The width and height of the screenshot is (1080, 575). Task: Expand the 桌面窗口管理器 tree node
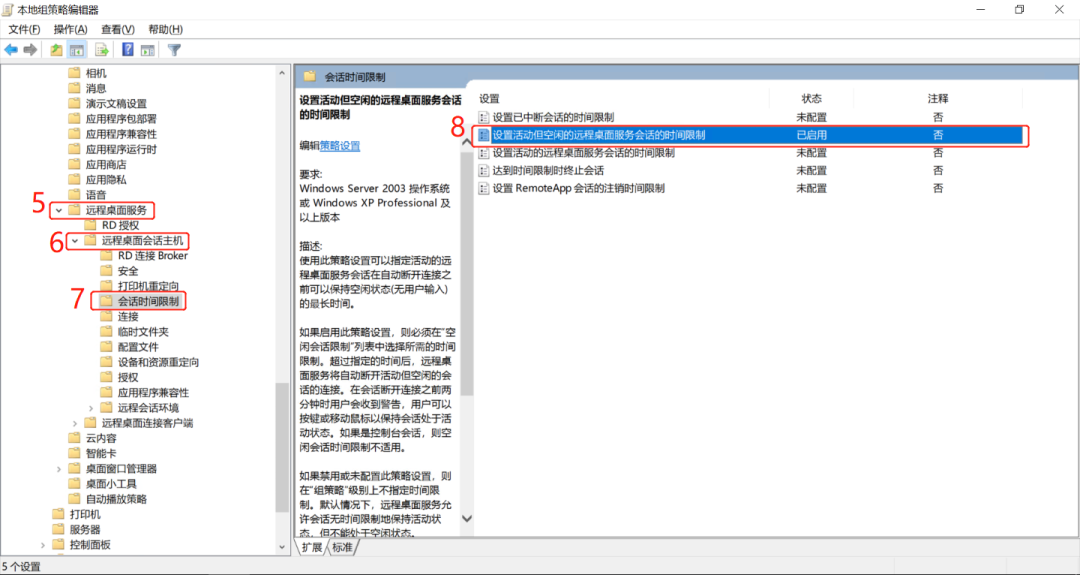tap(59, 468)
